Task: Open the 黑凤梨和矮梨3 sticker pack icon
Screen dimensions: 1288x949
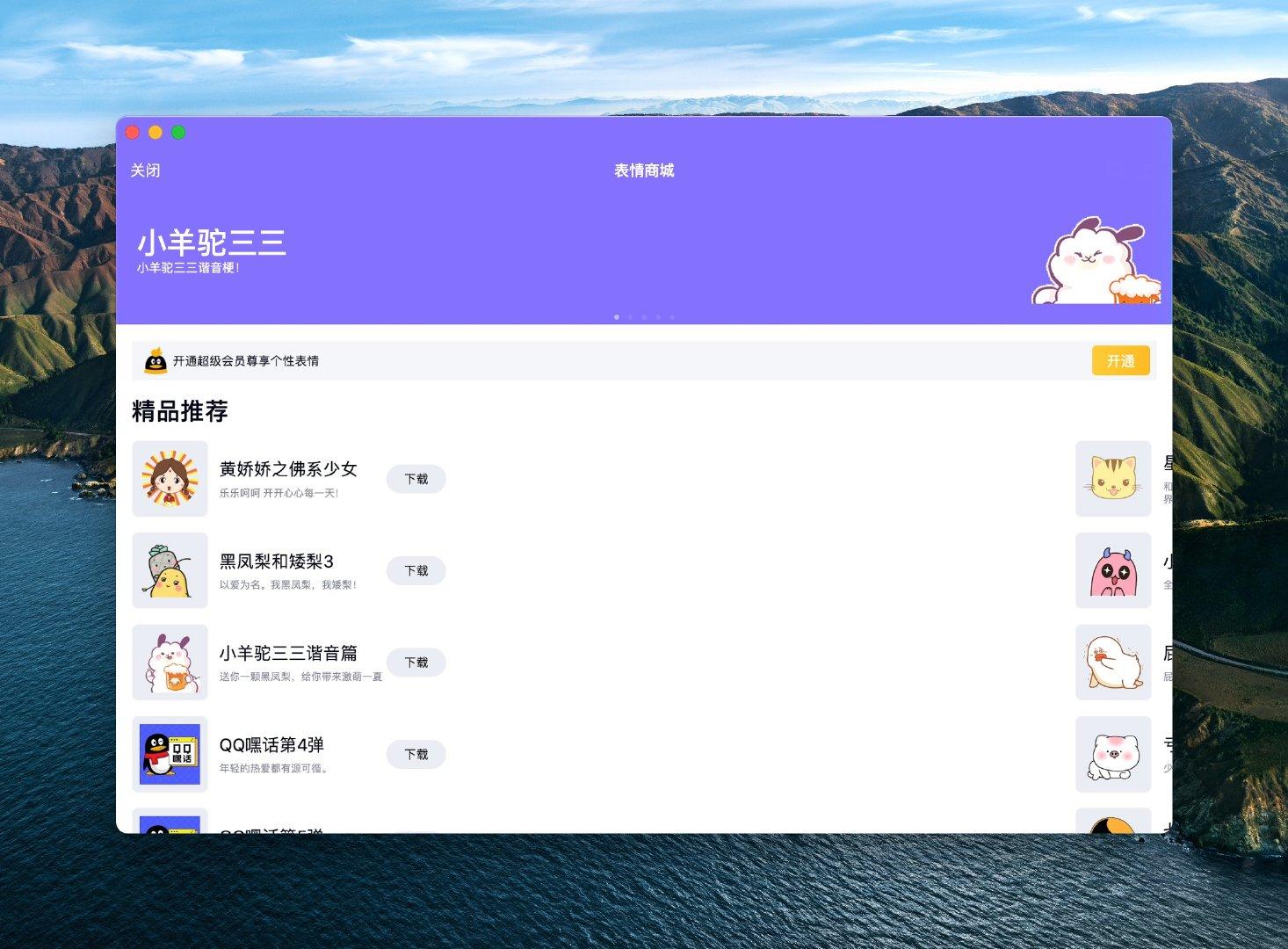Action: pyautogui.click(x=170, y=570)
